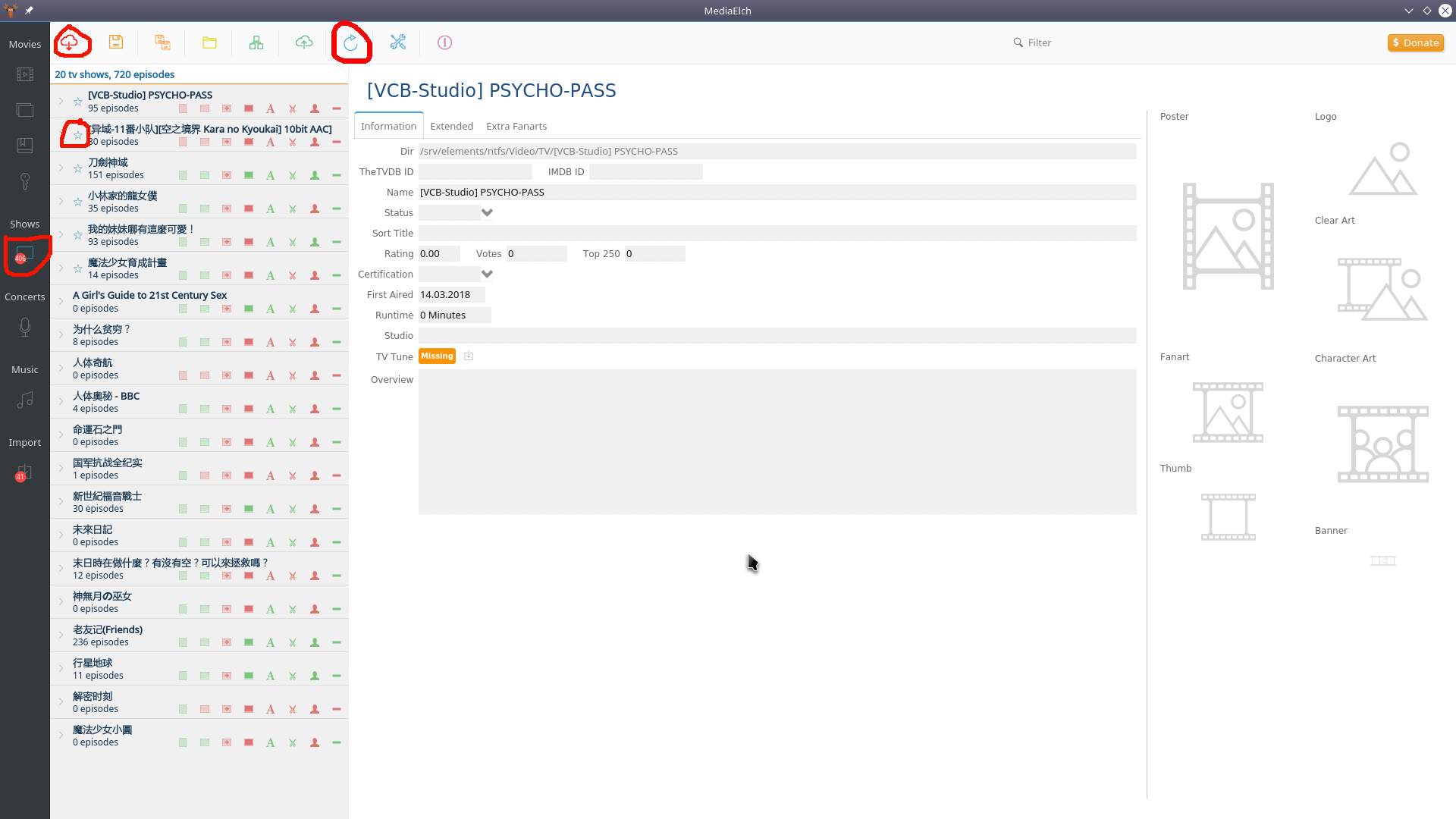Image resolution: width=1456 pixels, height=819 pixels.
Task: Open Settings wrench and screwdriver icon
Action: pos(398,42)
